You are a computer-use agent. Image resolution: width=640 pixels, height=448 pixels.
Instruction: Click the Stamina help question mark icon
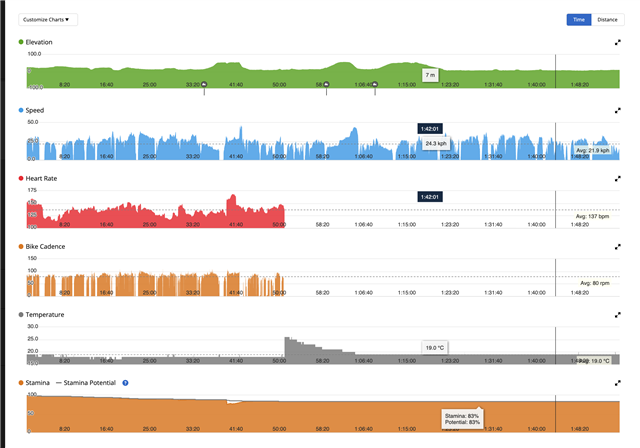coord(125,382)
